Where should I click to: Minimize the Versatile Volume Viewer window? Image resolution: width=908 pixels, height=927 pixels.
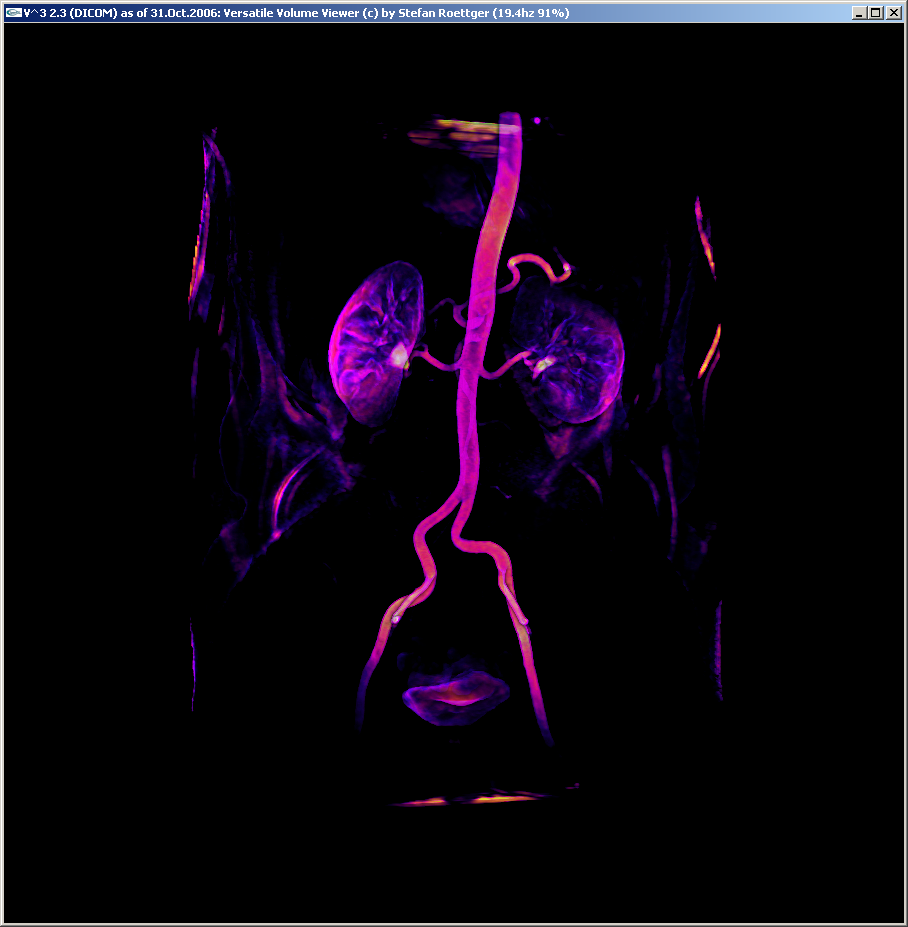click(x=860, y=12)
